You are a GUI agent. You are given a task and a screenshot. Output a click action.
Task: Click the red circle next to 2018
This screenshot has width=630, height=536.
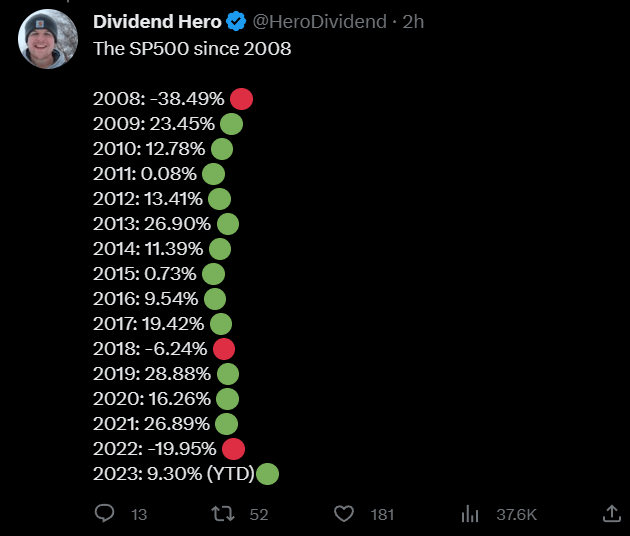(224, 349)
